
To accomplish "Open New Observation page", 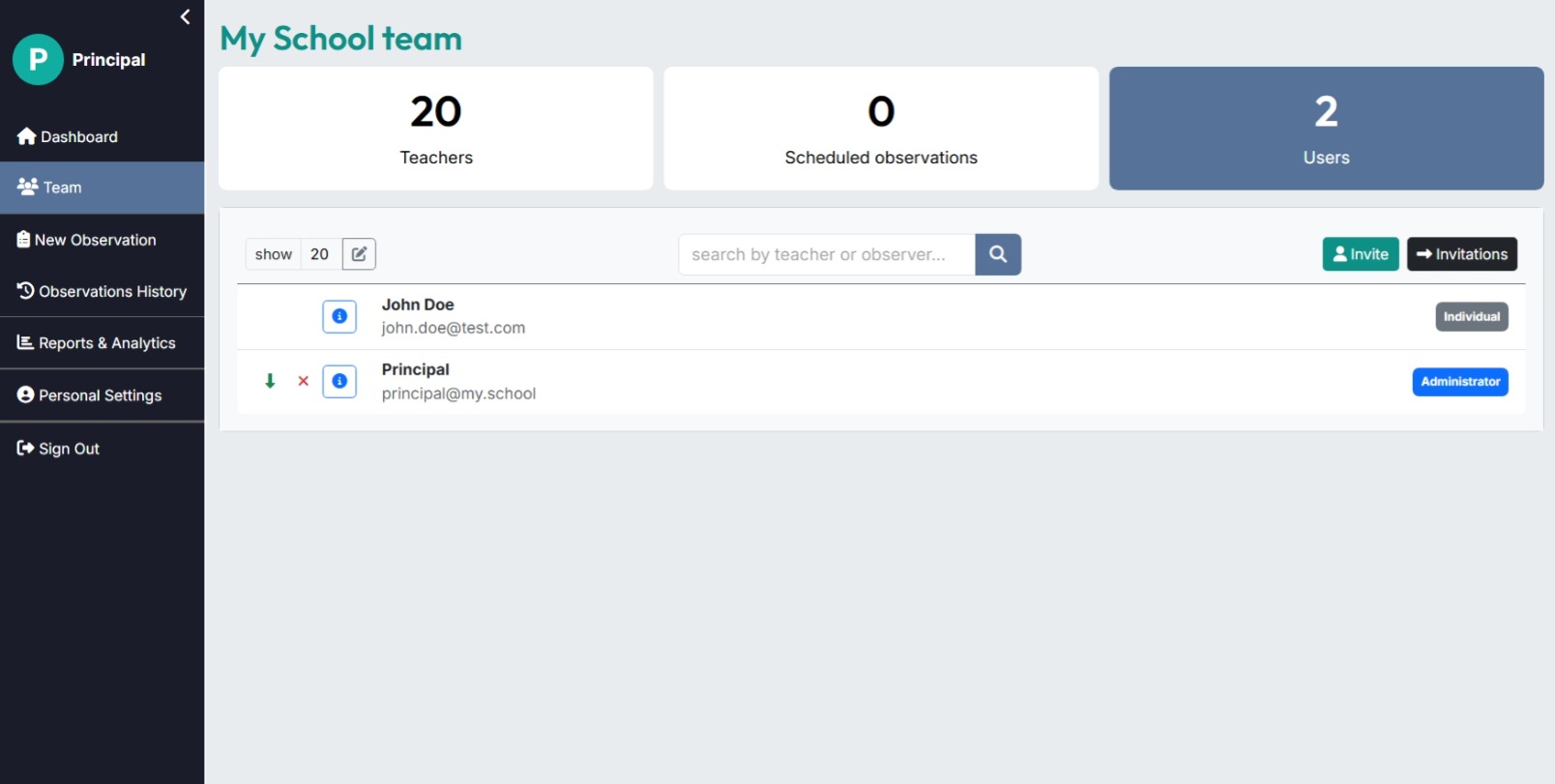I will pos(102,240).
